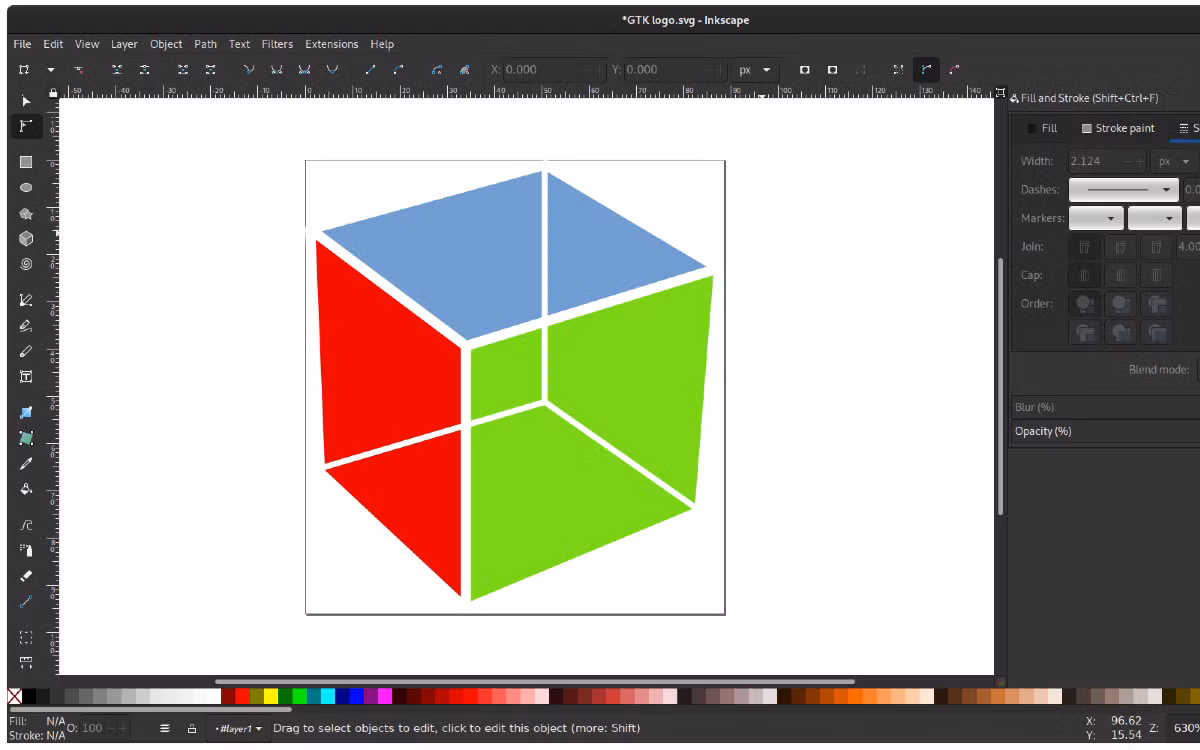1200x750 pixels.
Task: Toggle layer lock in status bar
Action: pos(192,729)
